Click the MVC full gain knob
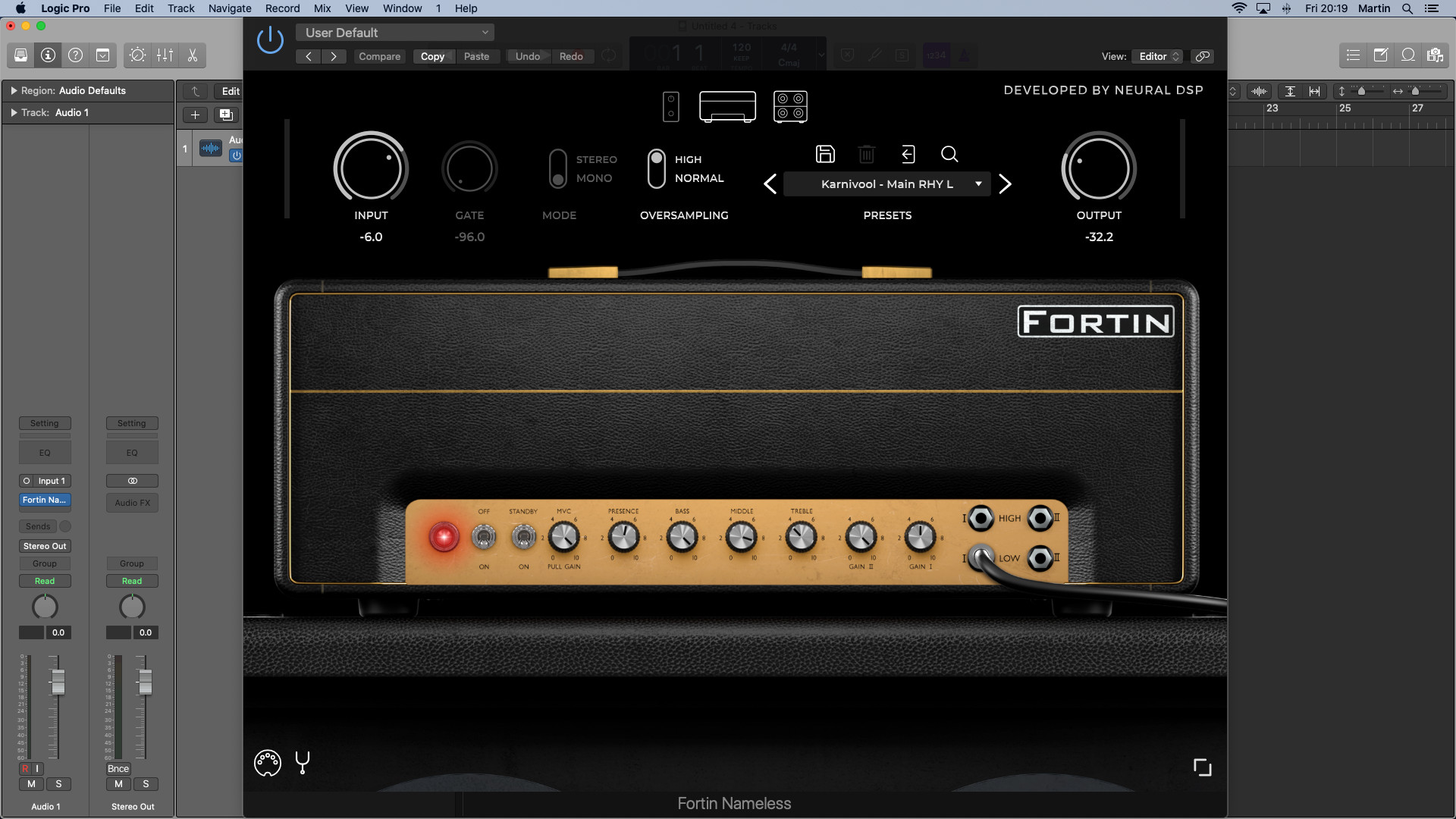Screen dimensions: 1456x819 tap(563, 538)
